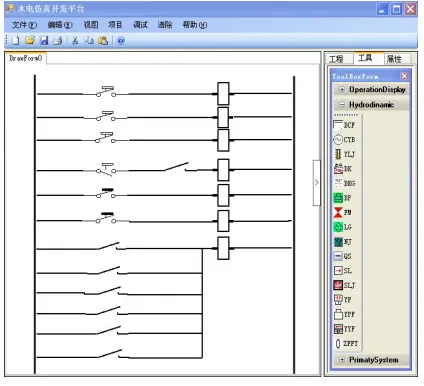
Task: Select the QS component in the toolbox
Action: point(343,256)
